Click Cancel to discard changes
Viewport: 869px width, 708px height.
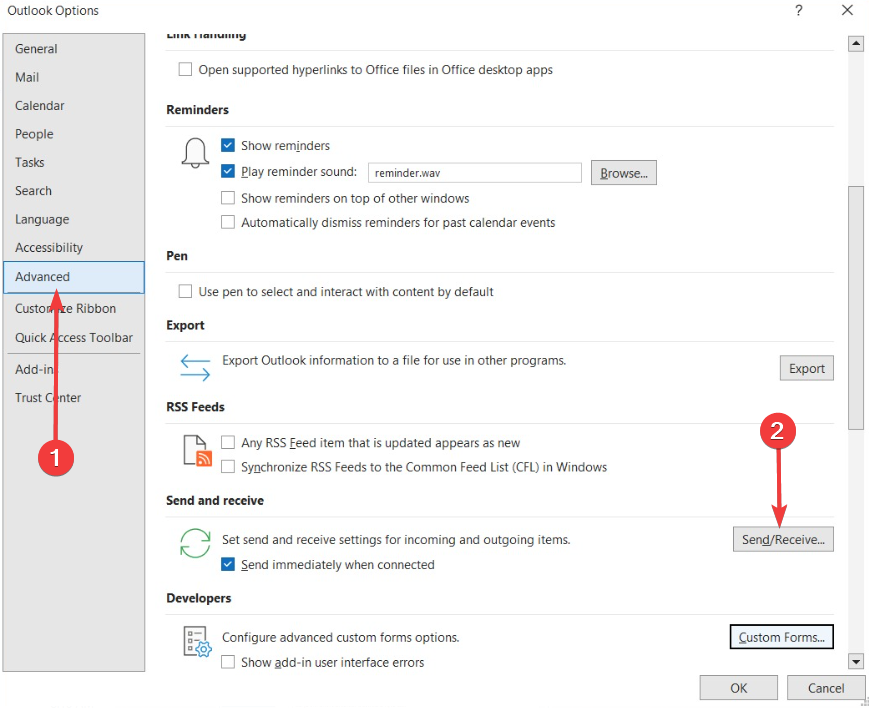point(826,688)
